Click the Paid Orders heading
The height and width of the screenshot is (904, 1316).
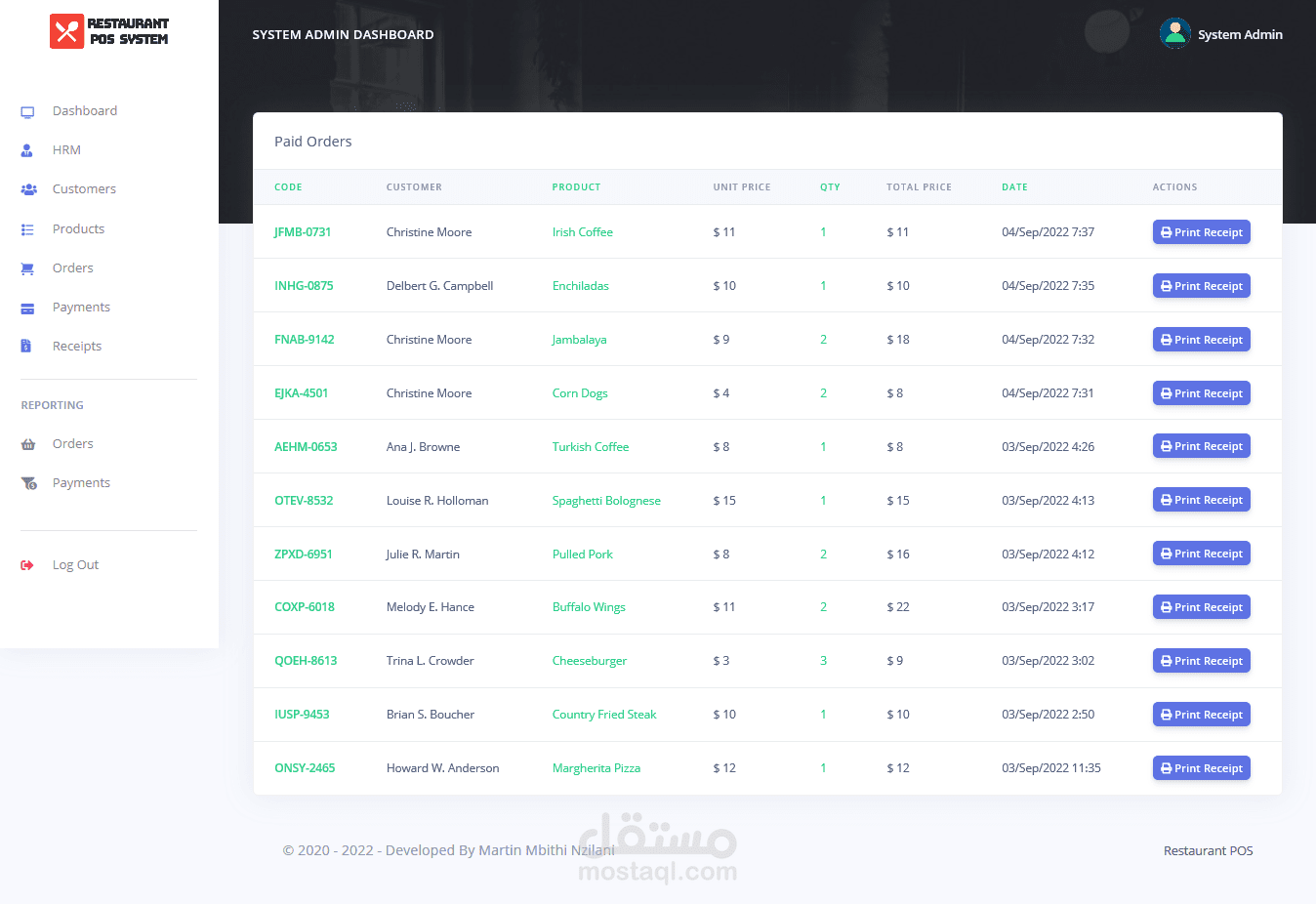312,142
